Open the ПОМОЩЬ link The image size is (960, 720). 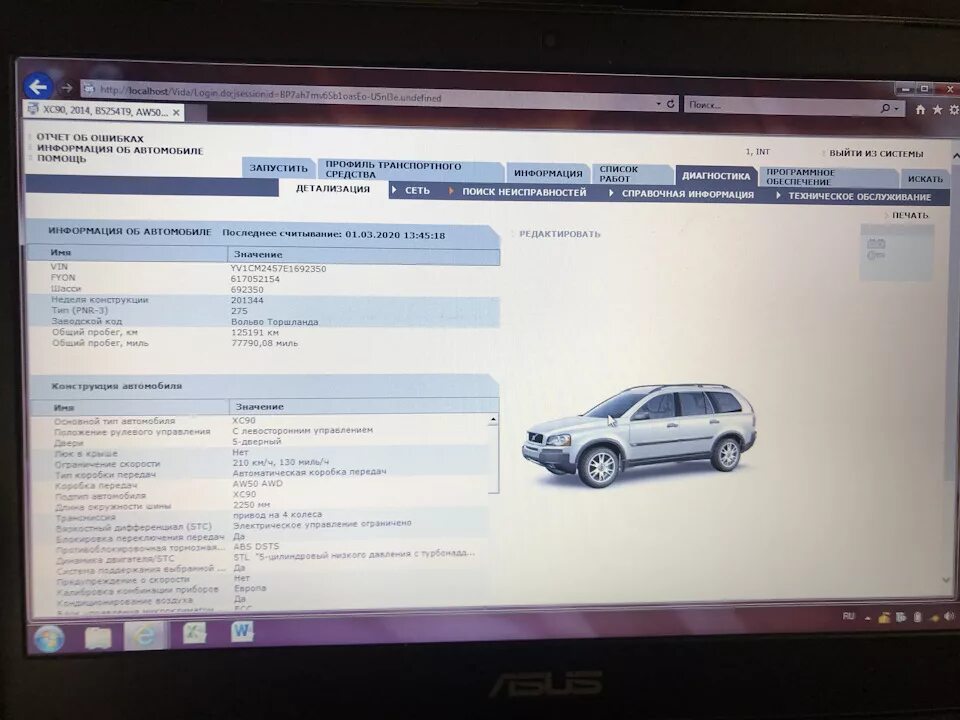[x=61, y=159]
